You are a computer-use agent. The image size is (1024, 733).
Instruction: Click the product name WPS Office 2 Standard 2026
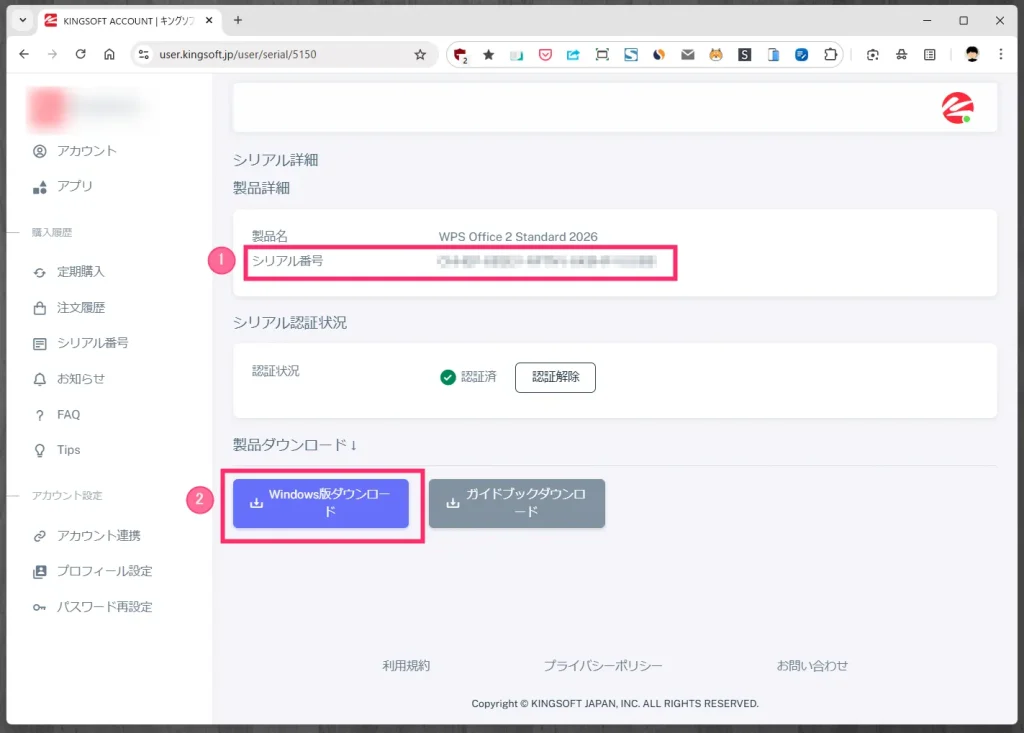(518, 236)
